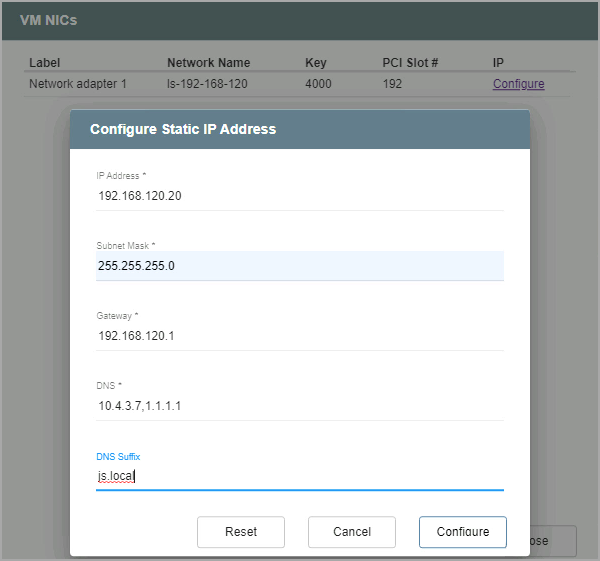Click the partially hidden Close button
The image size is (600, 561).
point(558,541)
